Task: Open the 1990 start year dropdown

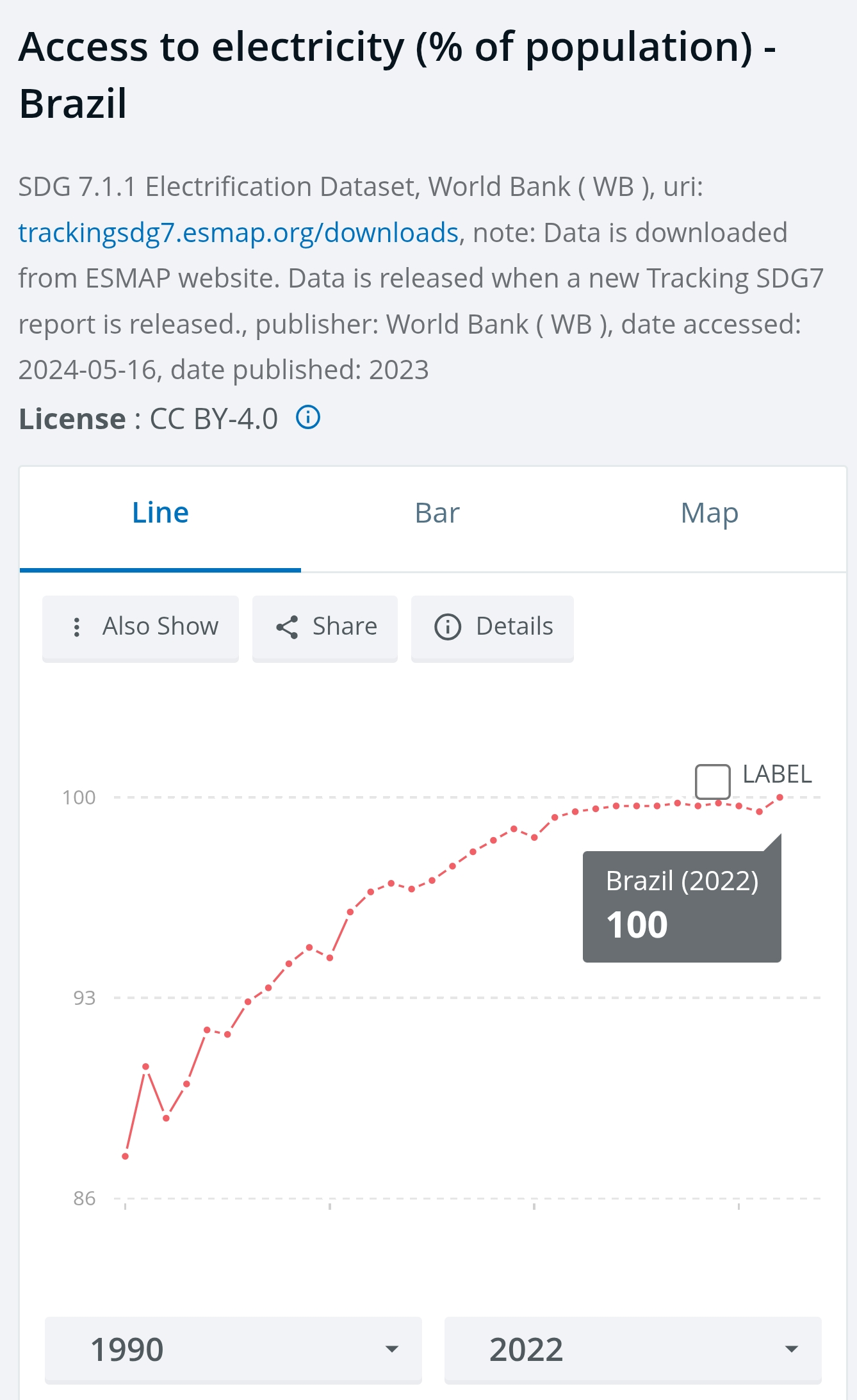Action: (233, 1349)
